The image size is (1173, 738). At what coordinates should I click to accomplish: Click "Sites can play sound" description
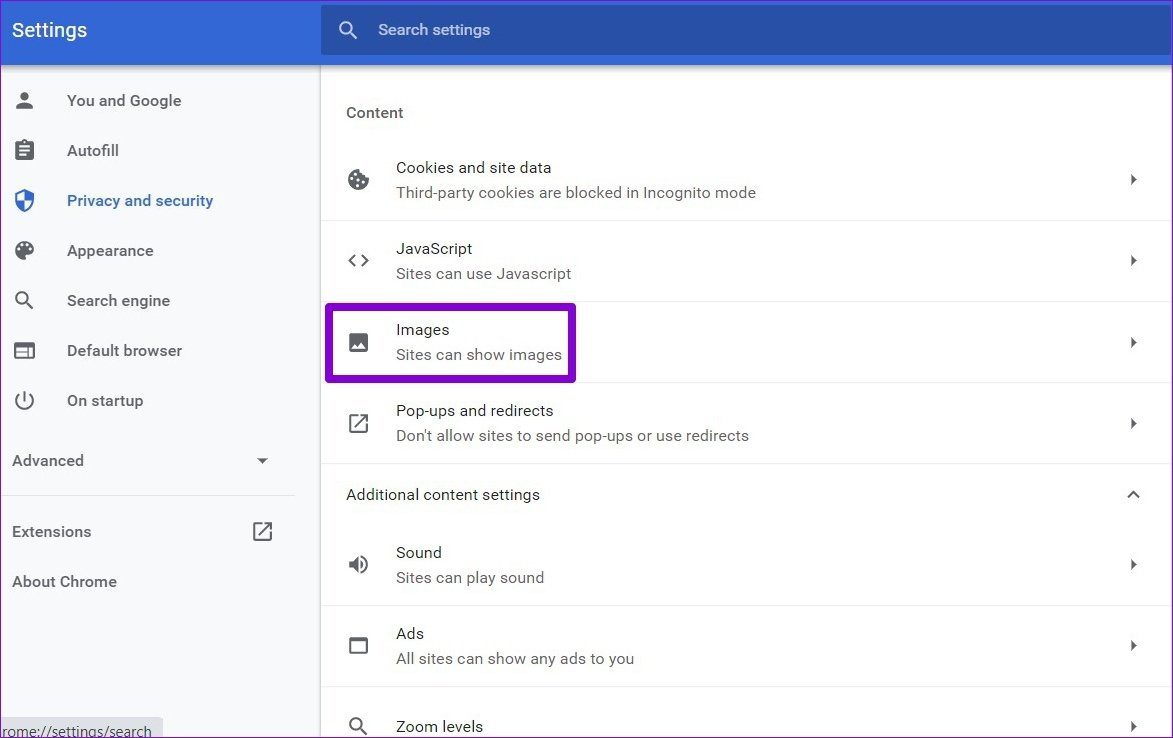point(470,578)
